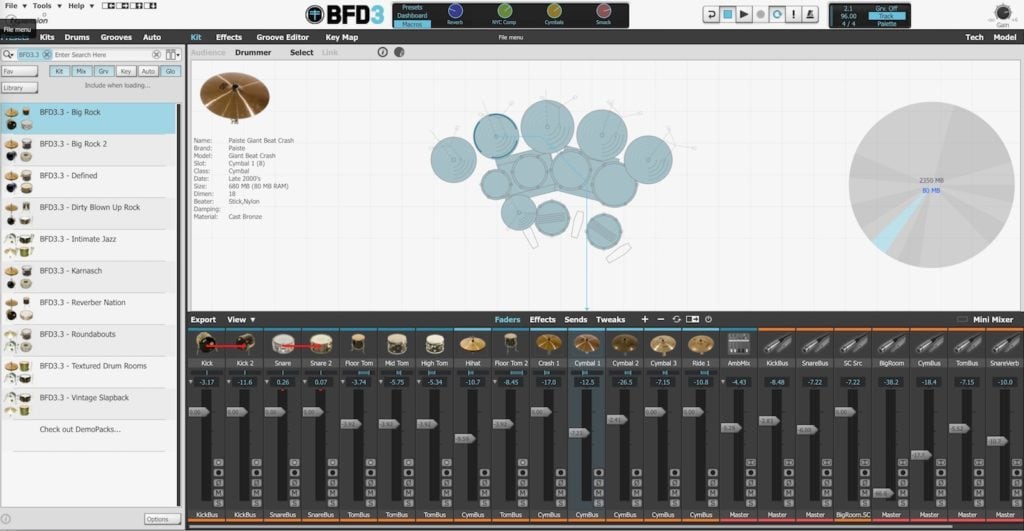Open the magnifier search options dropdown
This screenshot has height=531, width=1024.
click(x=8, y=55)
